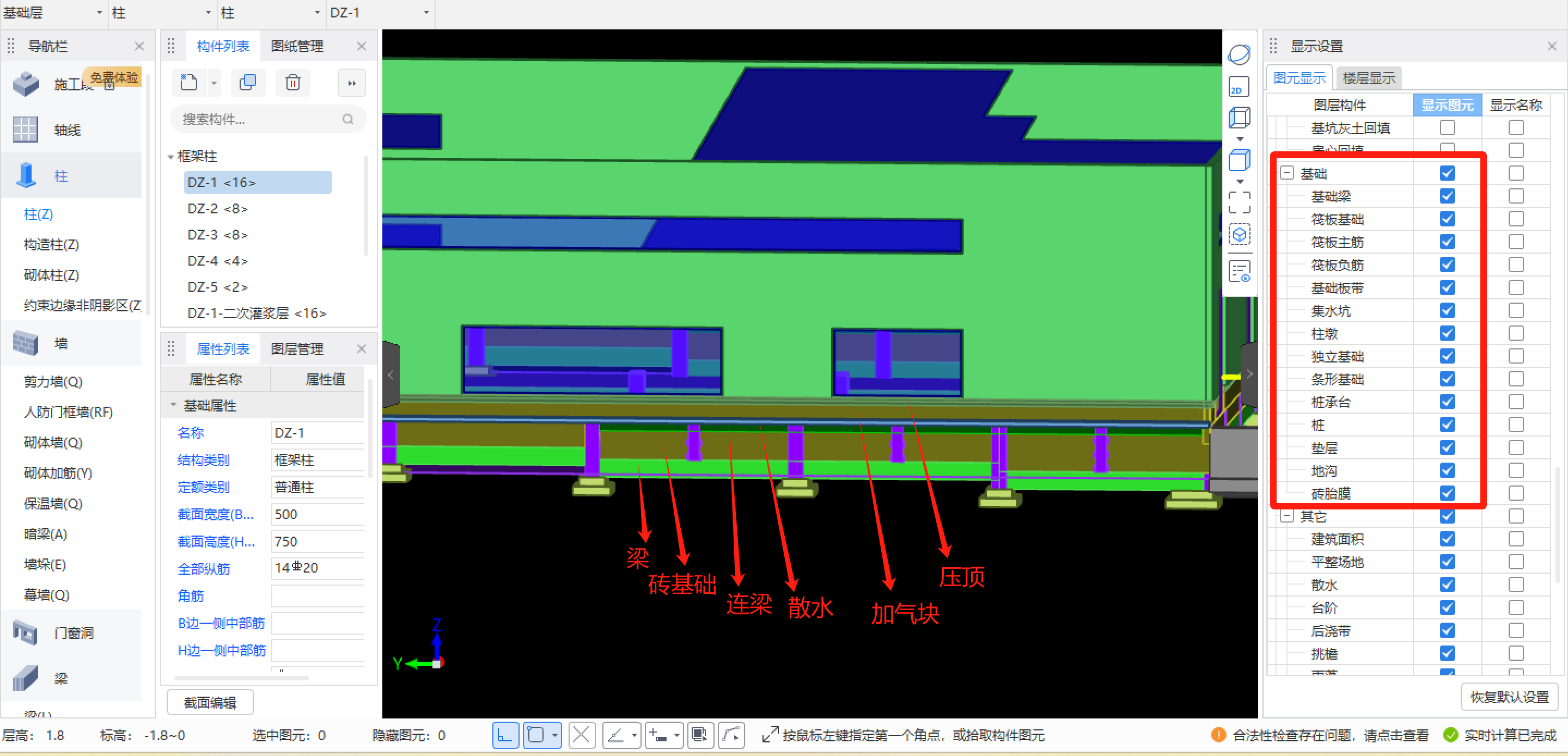Click the 截面编辑 button

(210, 703)
